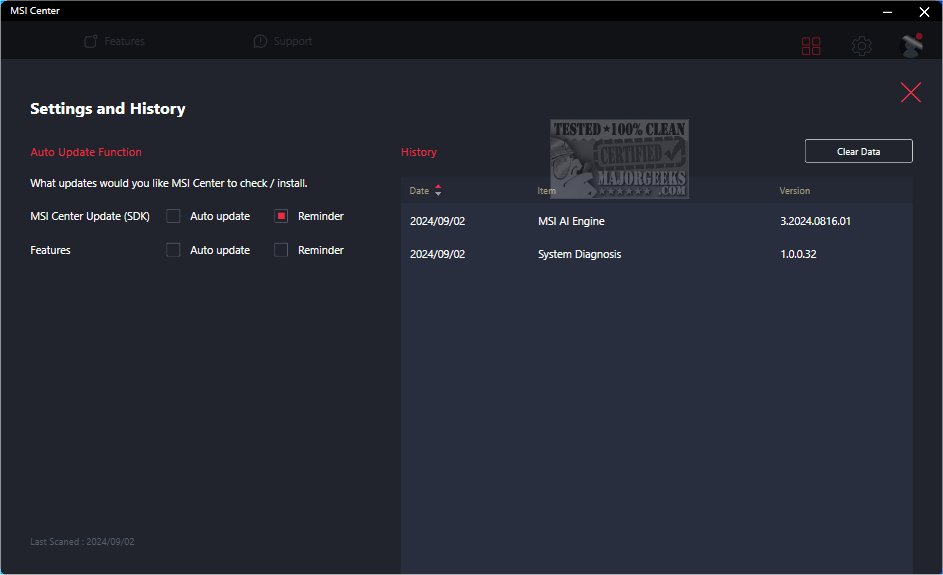Screen dimensions: 943x575
Task: Sort history by Date arrows
Action: 438,190
